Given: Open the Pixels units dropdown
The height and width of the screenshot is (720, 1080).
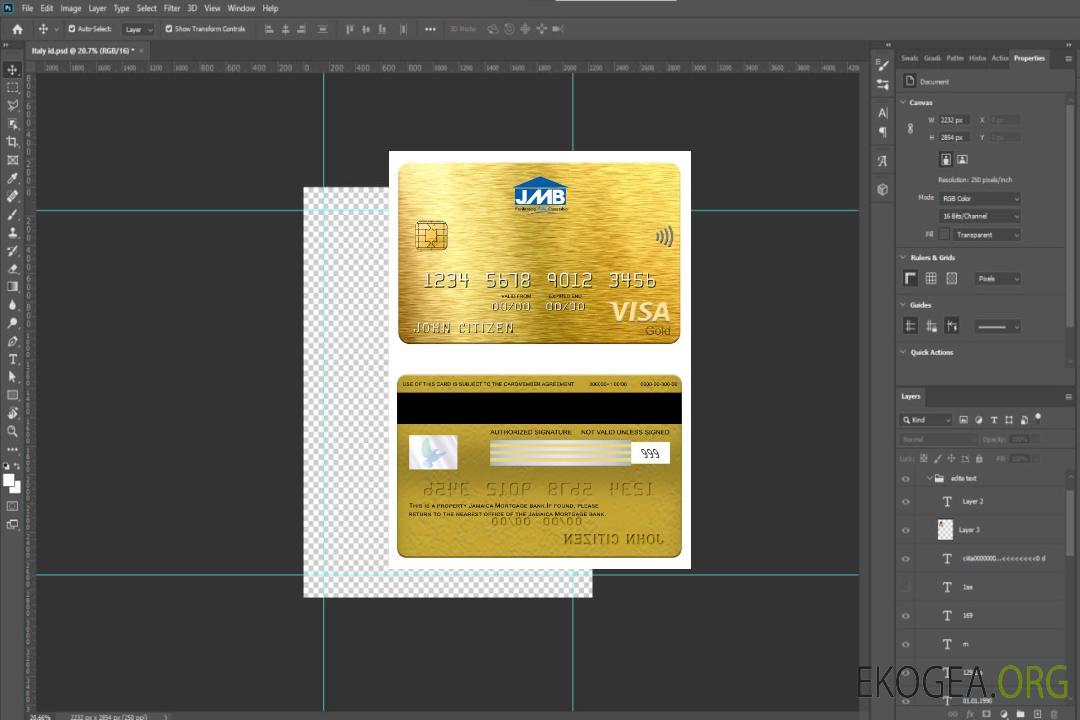Looking at the screenshot, I should [x=998, y=278].
